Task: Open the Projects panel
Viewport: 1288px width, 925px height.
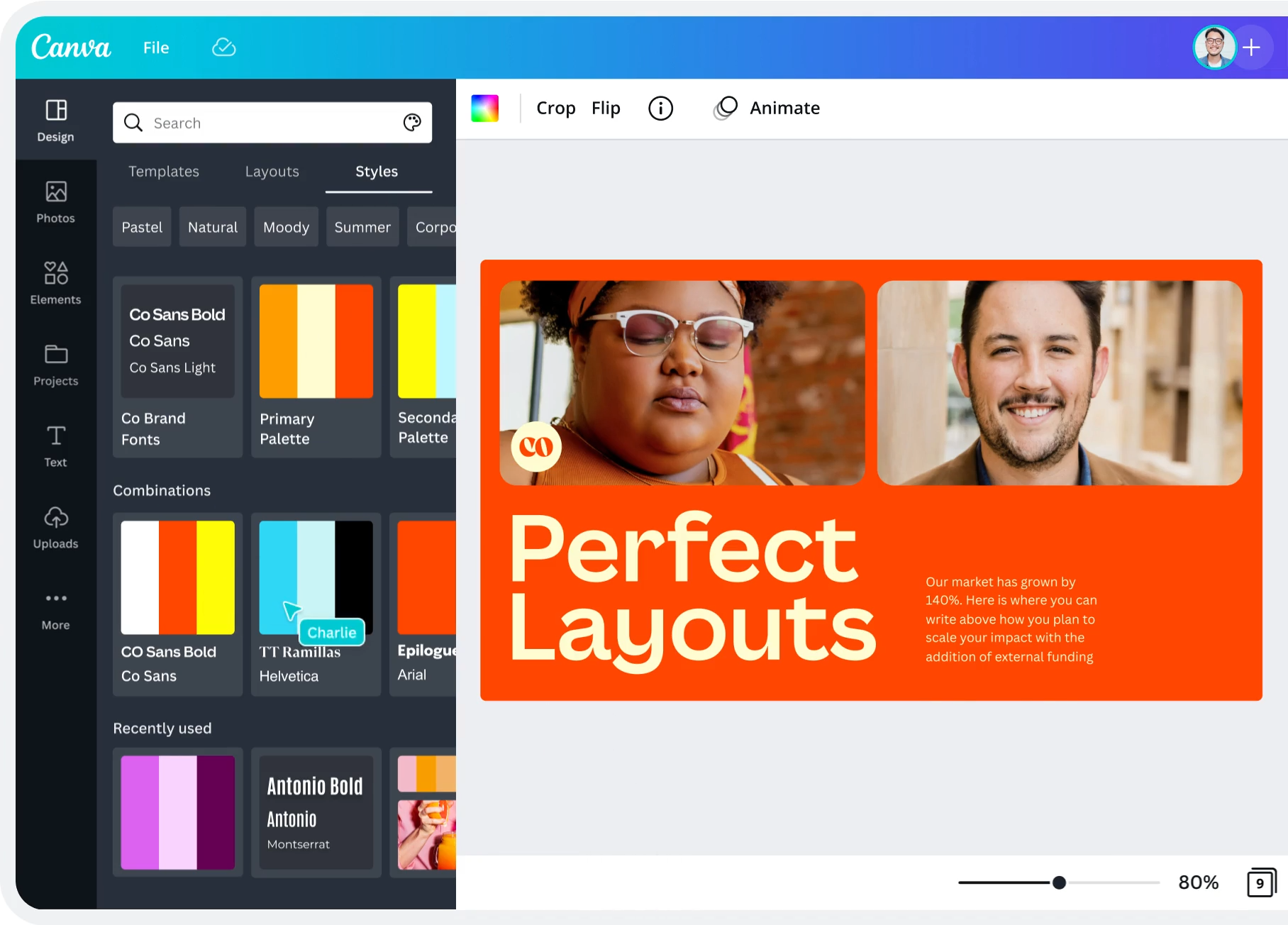Action: coord(55,365)
